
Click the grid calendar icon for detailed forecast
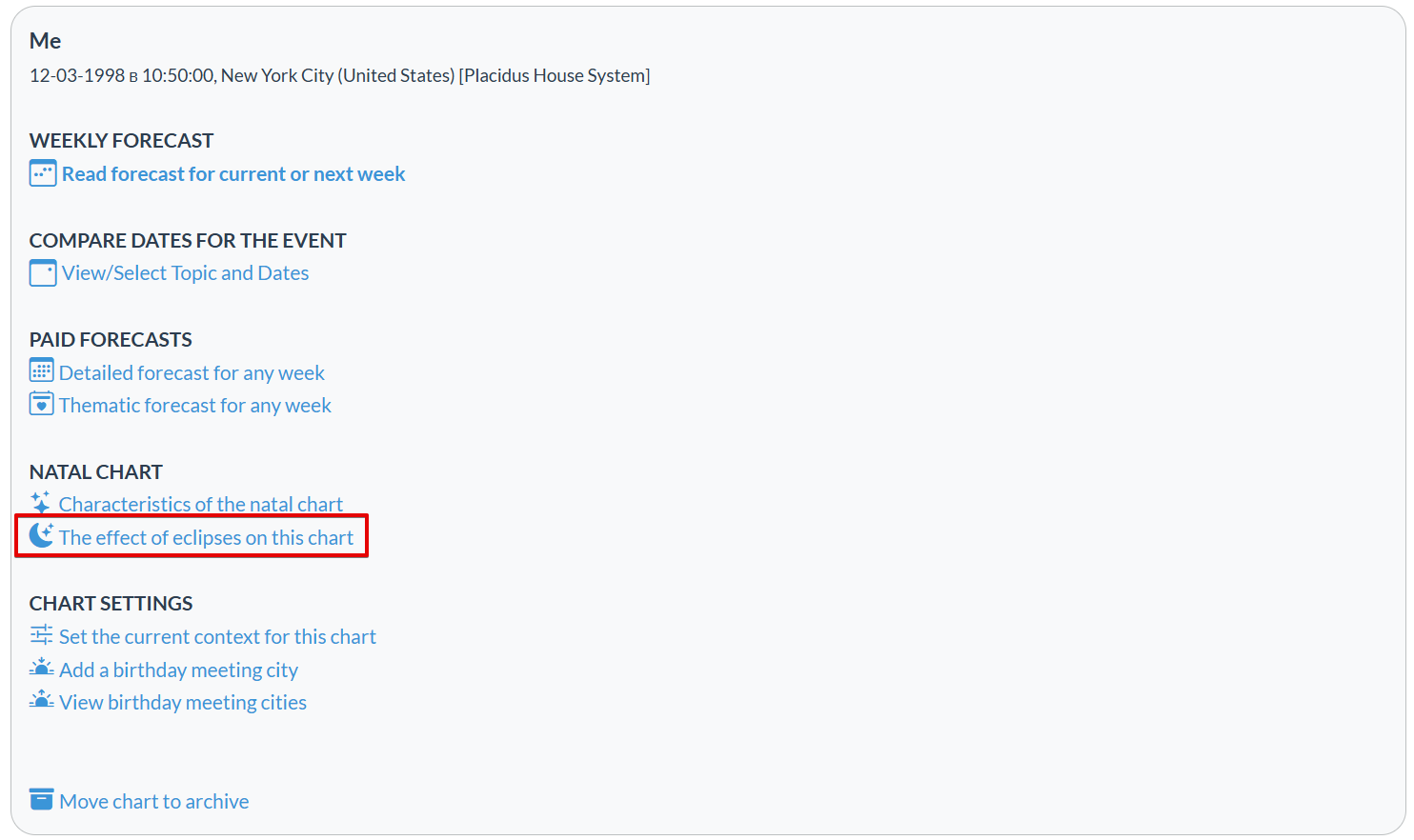[x=42, y=371]
